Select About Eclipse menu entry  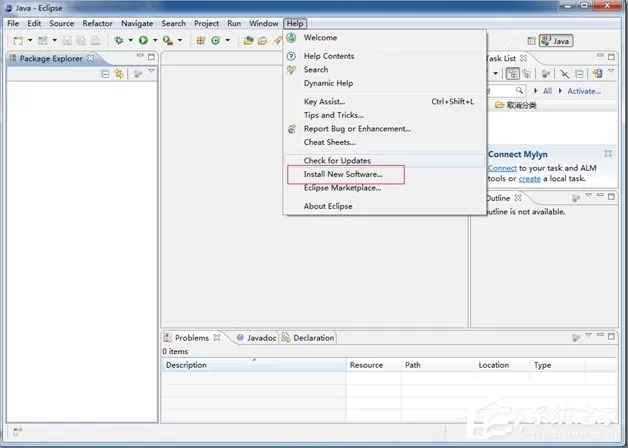click(385, 206)
